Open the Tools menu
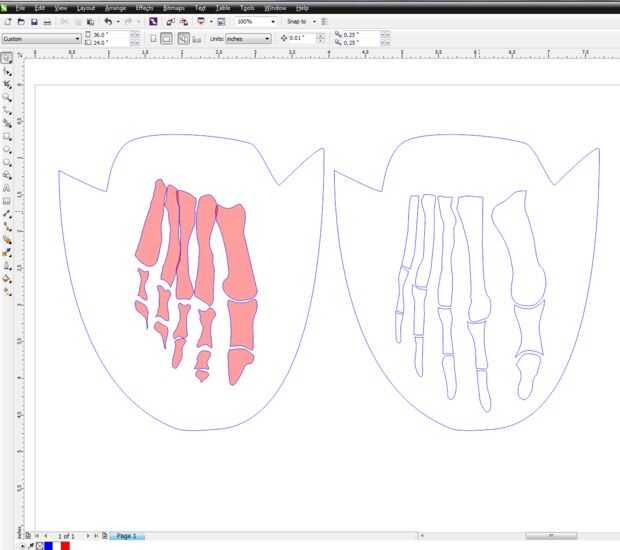The image size is (620, 550). (x=247, y=8)
